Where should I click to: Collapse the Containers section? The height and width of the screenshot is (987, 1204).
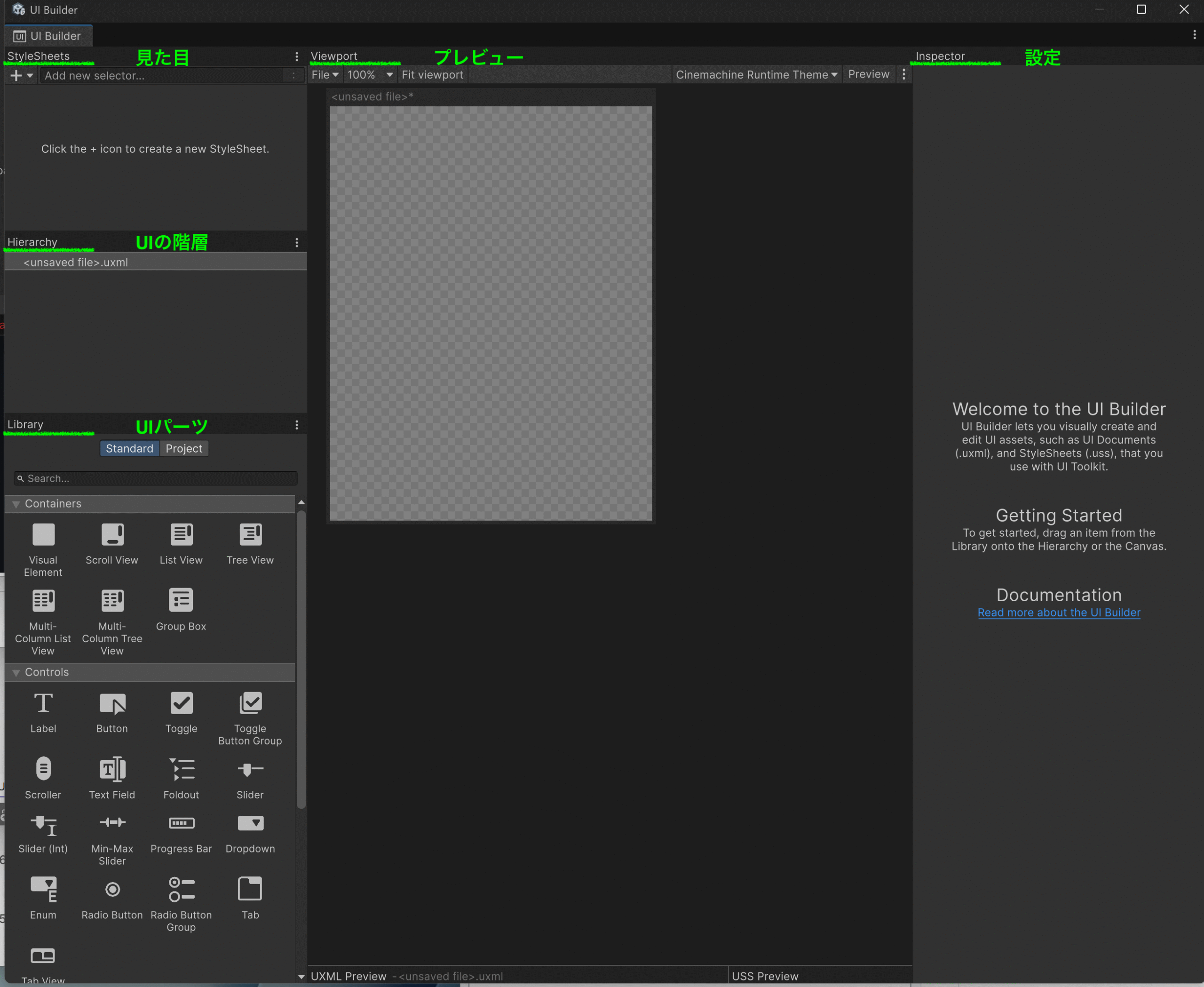[16, 504]
